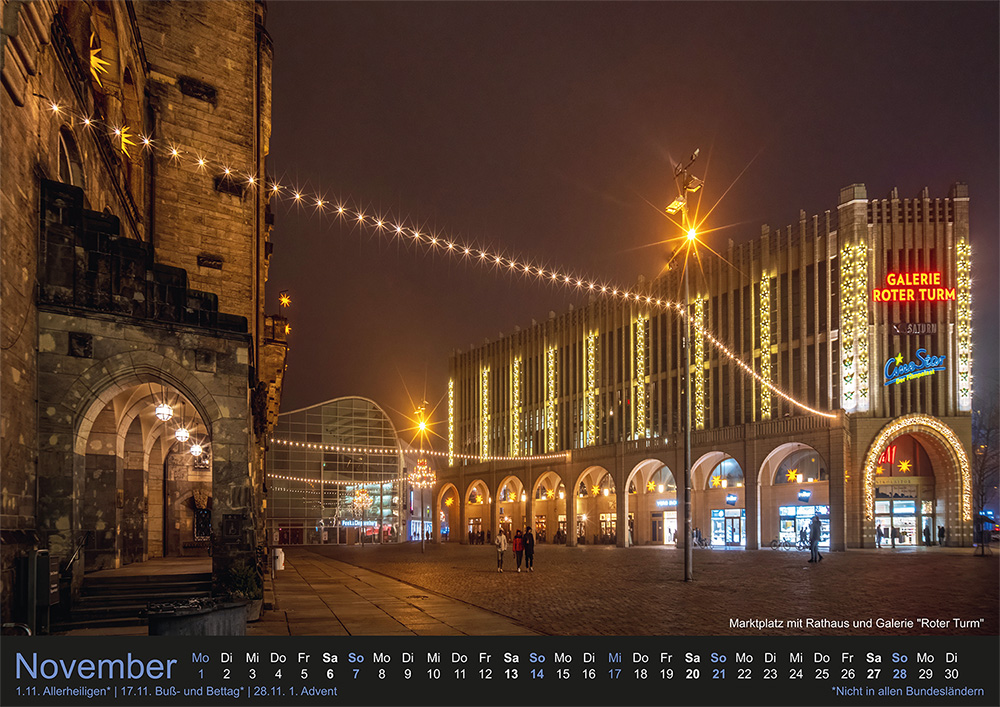The image size is (1000, 707).
Task: Pick date number 16
Action: [589, 674]
